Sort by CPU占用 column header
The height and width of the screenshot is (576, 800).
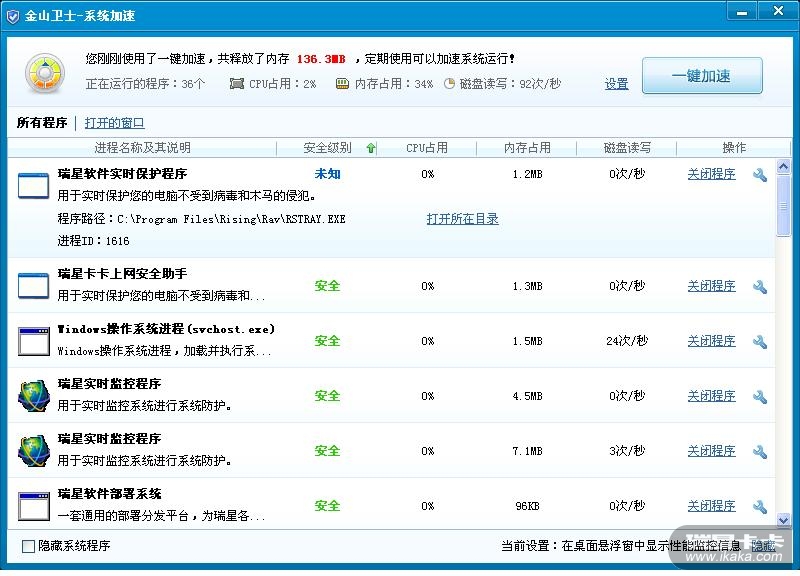tap(427, 148)
